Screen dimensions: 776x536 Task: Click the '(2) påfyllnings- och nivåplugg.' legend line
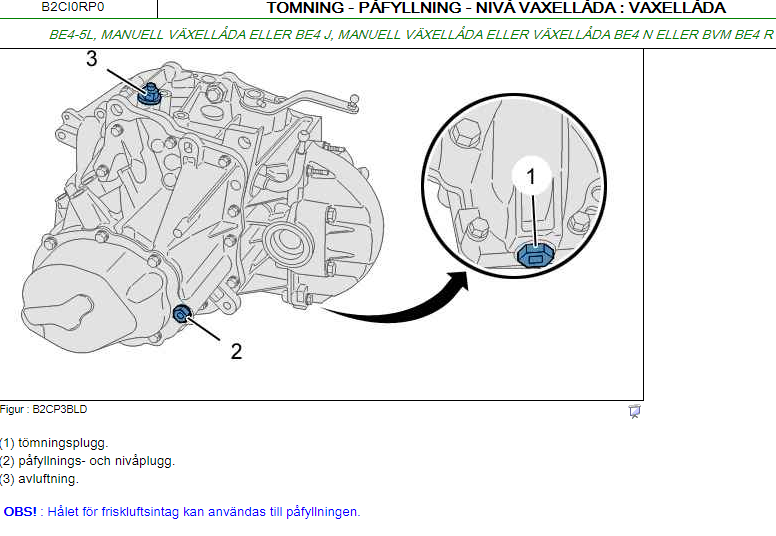[x=87, y=461]
